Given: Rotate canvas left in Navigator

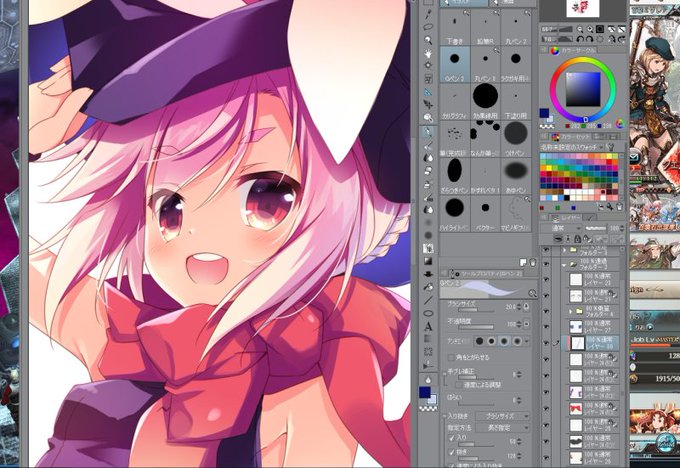Looking at the screenshot, I should (581, 39).
